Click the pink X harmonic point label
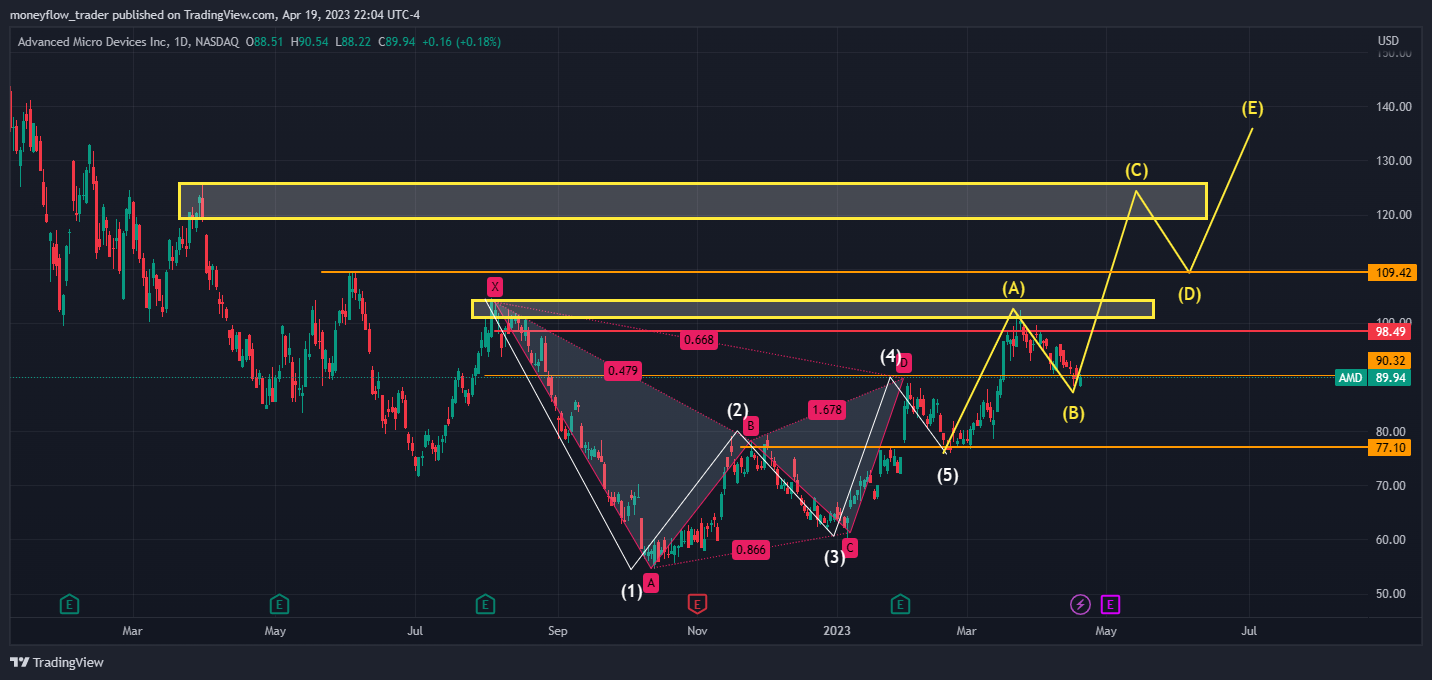1432x680 pixels. [x=495, y=287]
